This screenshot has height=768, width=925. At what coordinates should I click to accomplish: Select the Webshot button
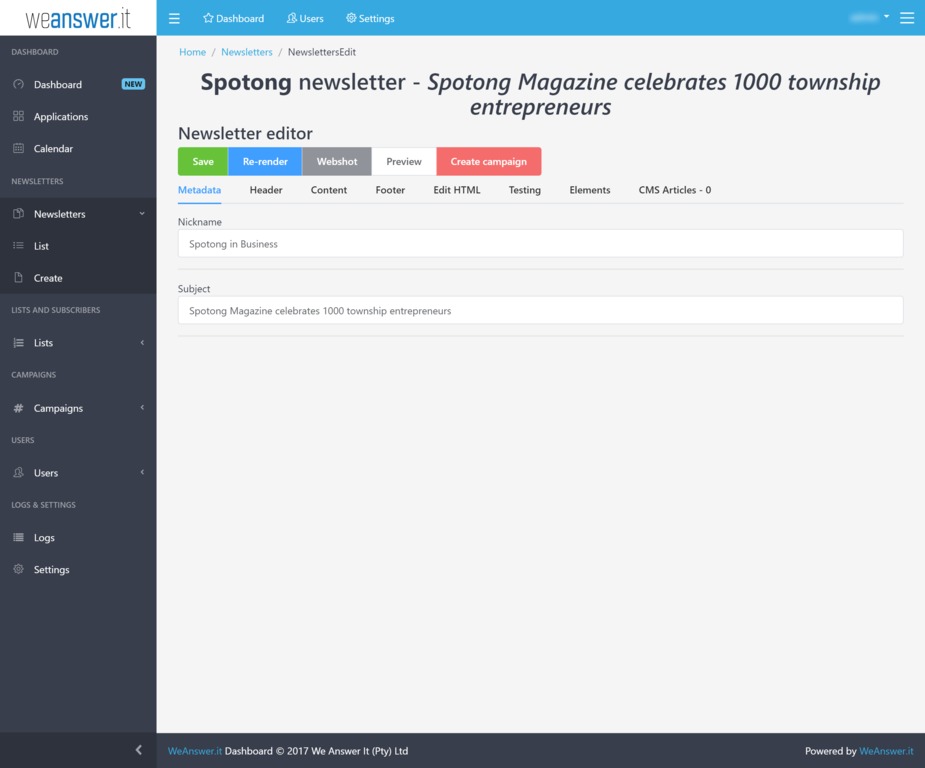tap(336, 162)
